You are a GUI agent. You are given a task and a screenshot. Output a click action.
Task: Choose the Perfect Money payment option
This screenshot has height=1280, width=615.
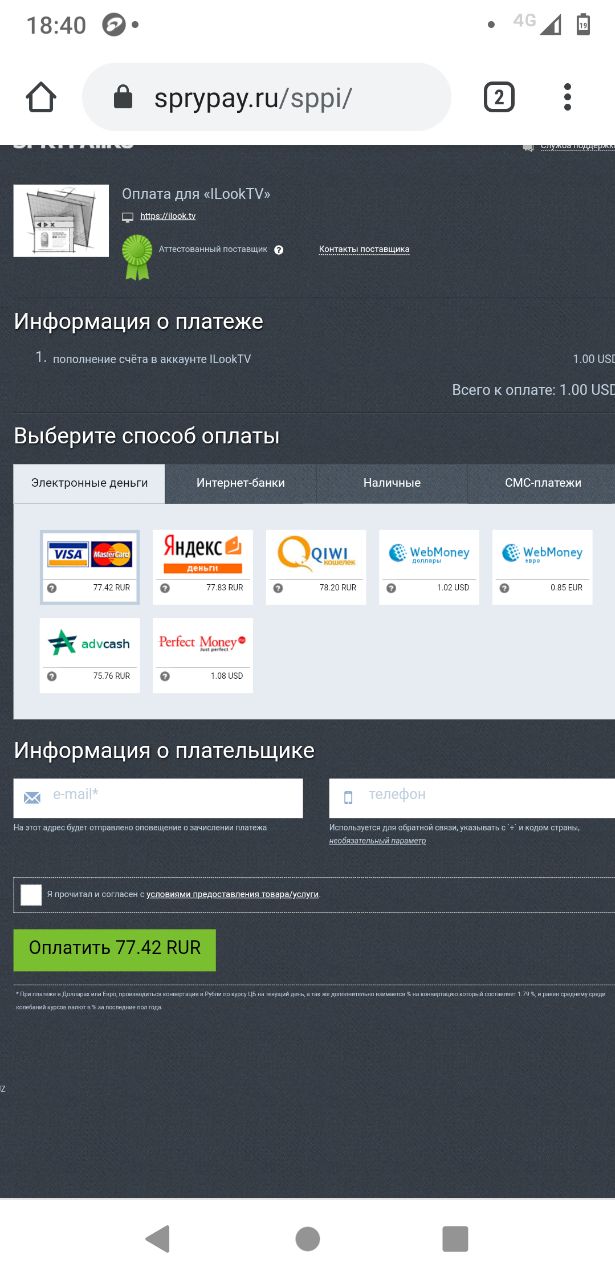pyautogui.click(x=203, y=655)
